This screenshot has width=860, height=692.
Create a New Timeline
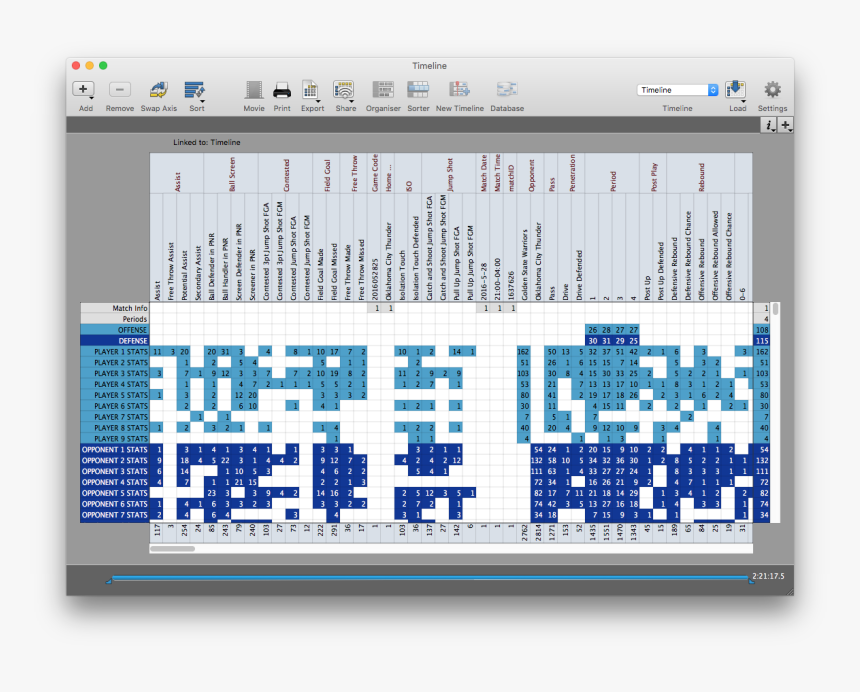point(459,91)
